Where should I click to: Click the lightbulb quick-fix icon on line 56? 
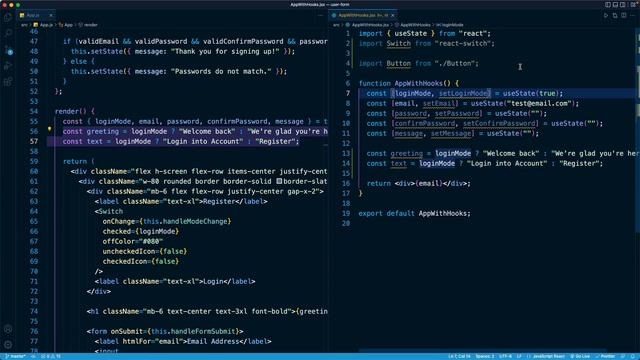tap(49, 129)
